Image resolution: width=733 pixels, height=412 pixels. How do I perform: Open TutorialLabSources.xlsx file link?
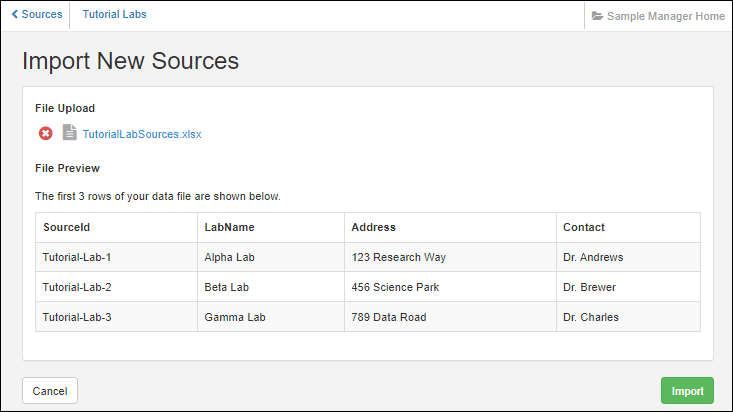[x=142, y=134]
